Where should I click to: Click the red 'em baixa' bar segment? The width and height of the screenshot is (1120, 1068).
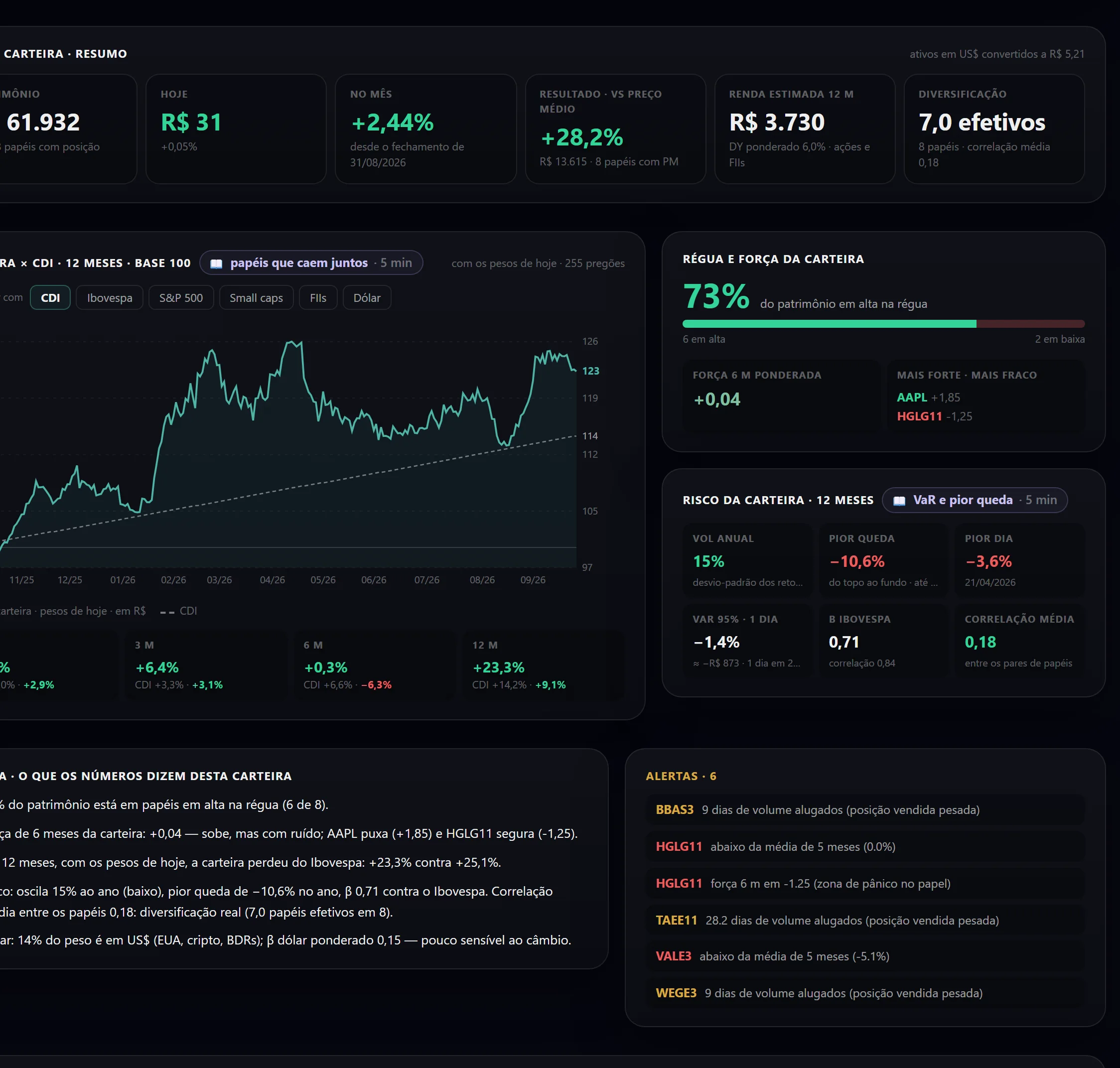(x=1031, y=324)
